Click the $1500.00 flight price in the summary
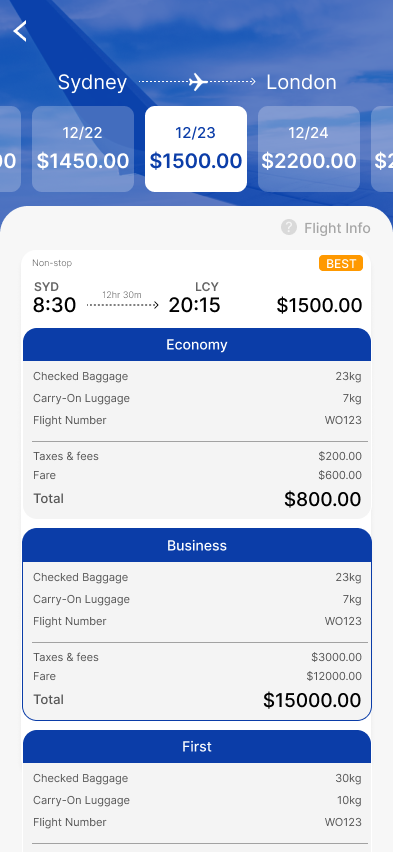The height and width of the screenshot is (852, 393). point(319,305)
